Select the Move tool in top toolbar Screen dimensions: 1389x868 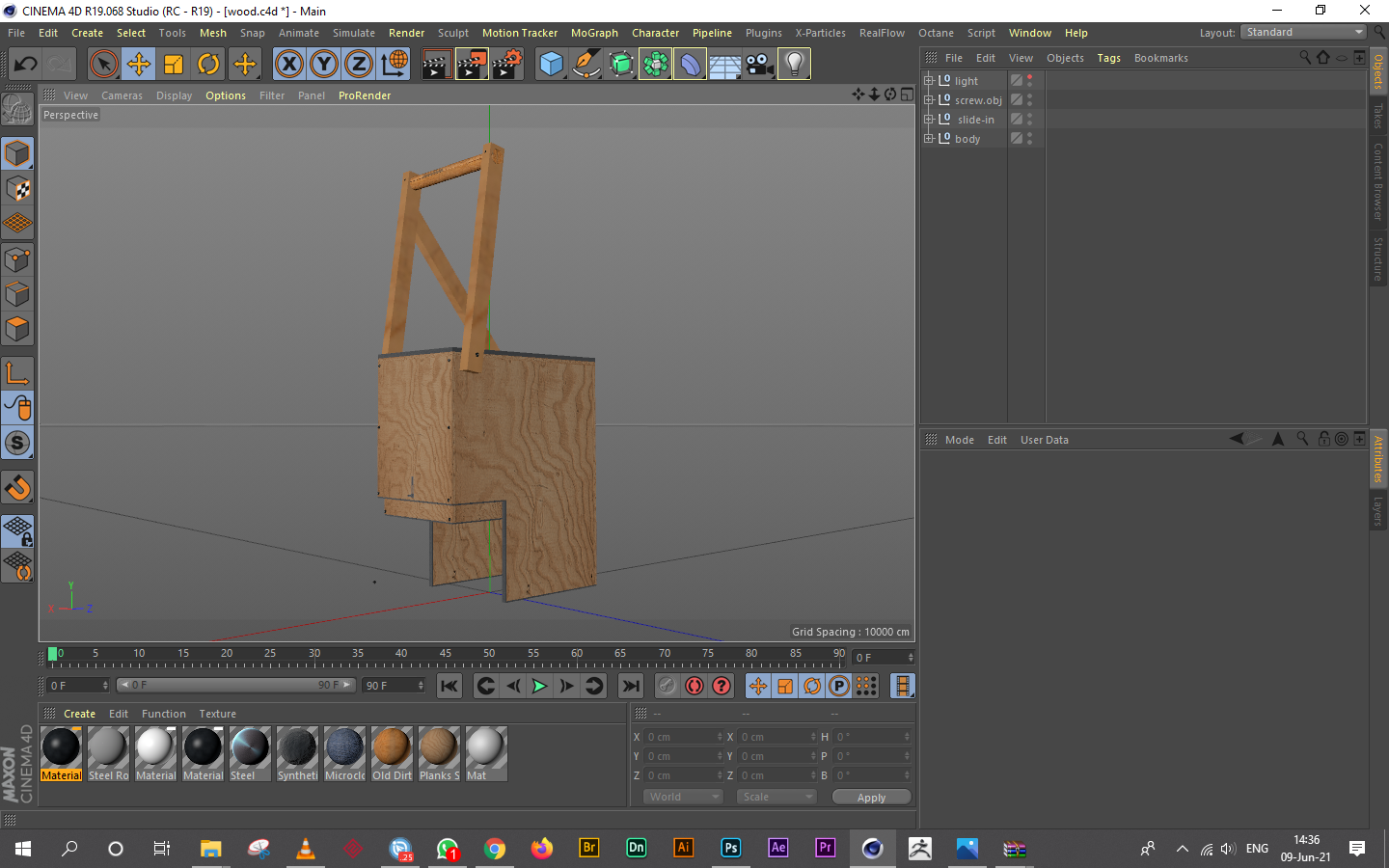pyautogui.click(x=139, y=65)
